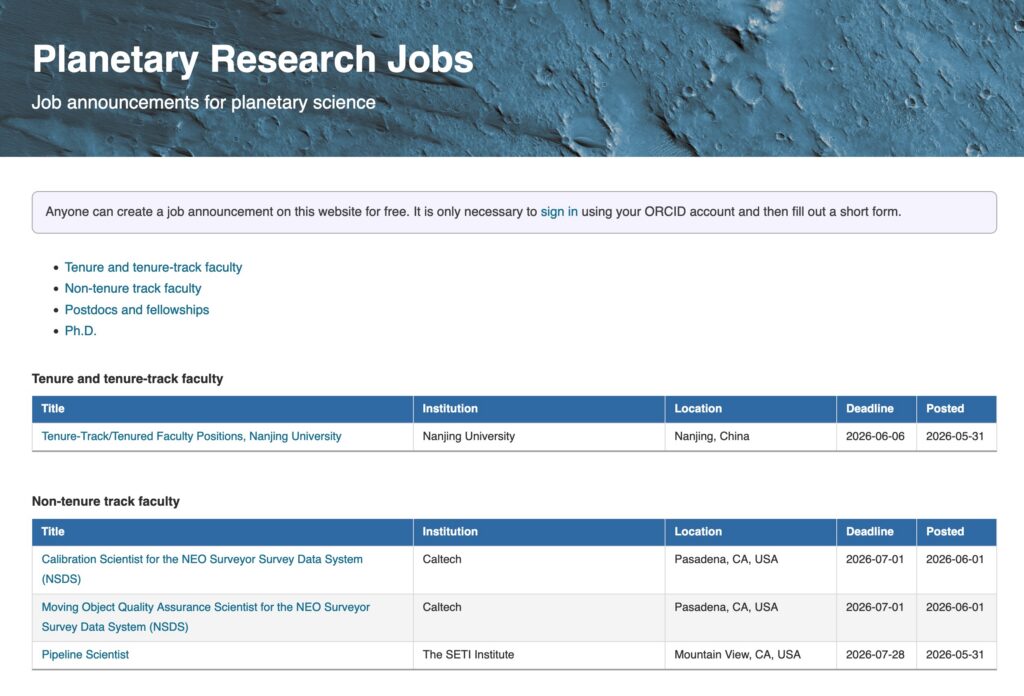This screenshot has width=1024, height=696.
Task: Select the deadline '2026-07-28' cell
Action: point(876,655)
